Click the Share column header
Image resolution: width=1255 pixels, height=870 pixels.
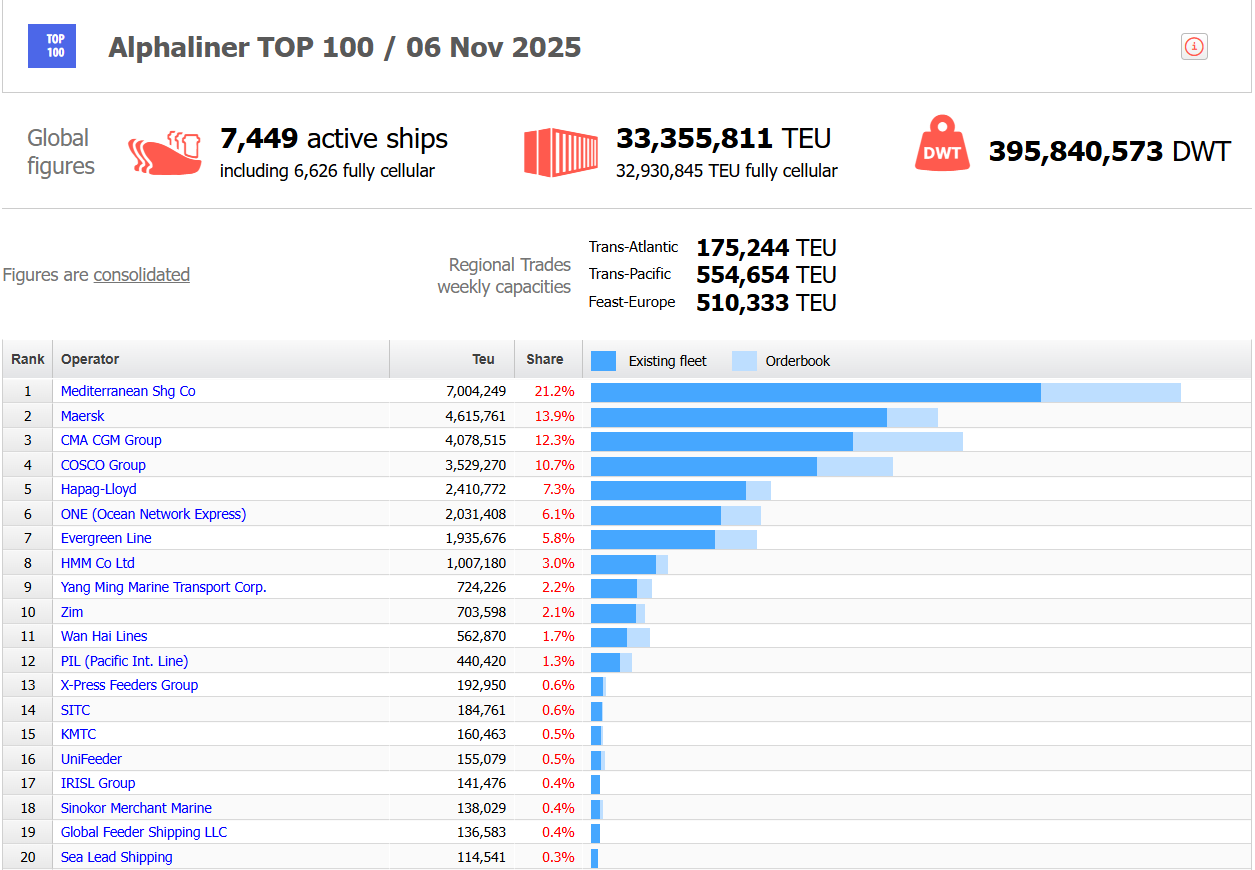click(x=546, y=359)
